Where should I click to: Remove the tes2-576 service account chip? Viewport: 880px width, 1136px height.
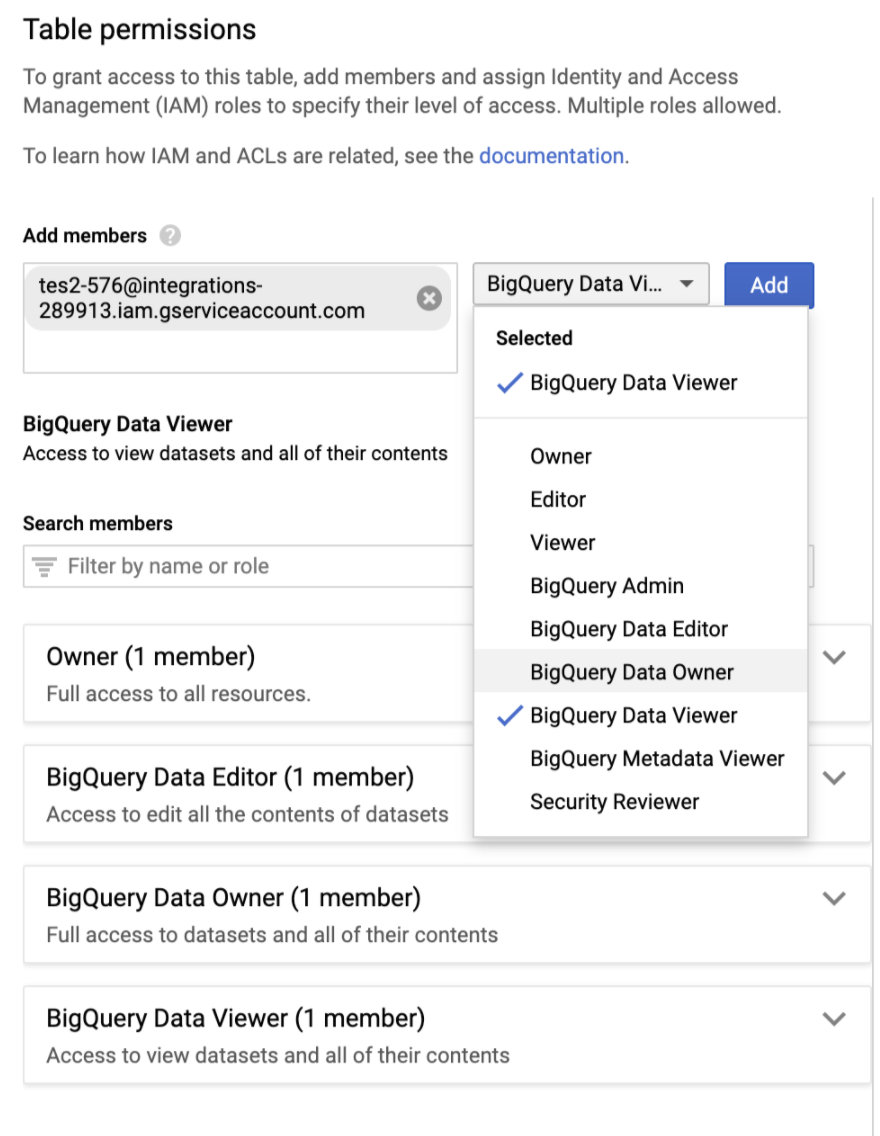point(429,298)
